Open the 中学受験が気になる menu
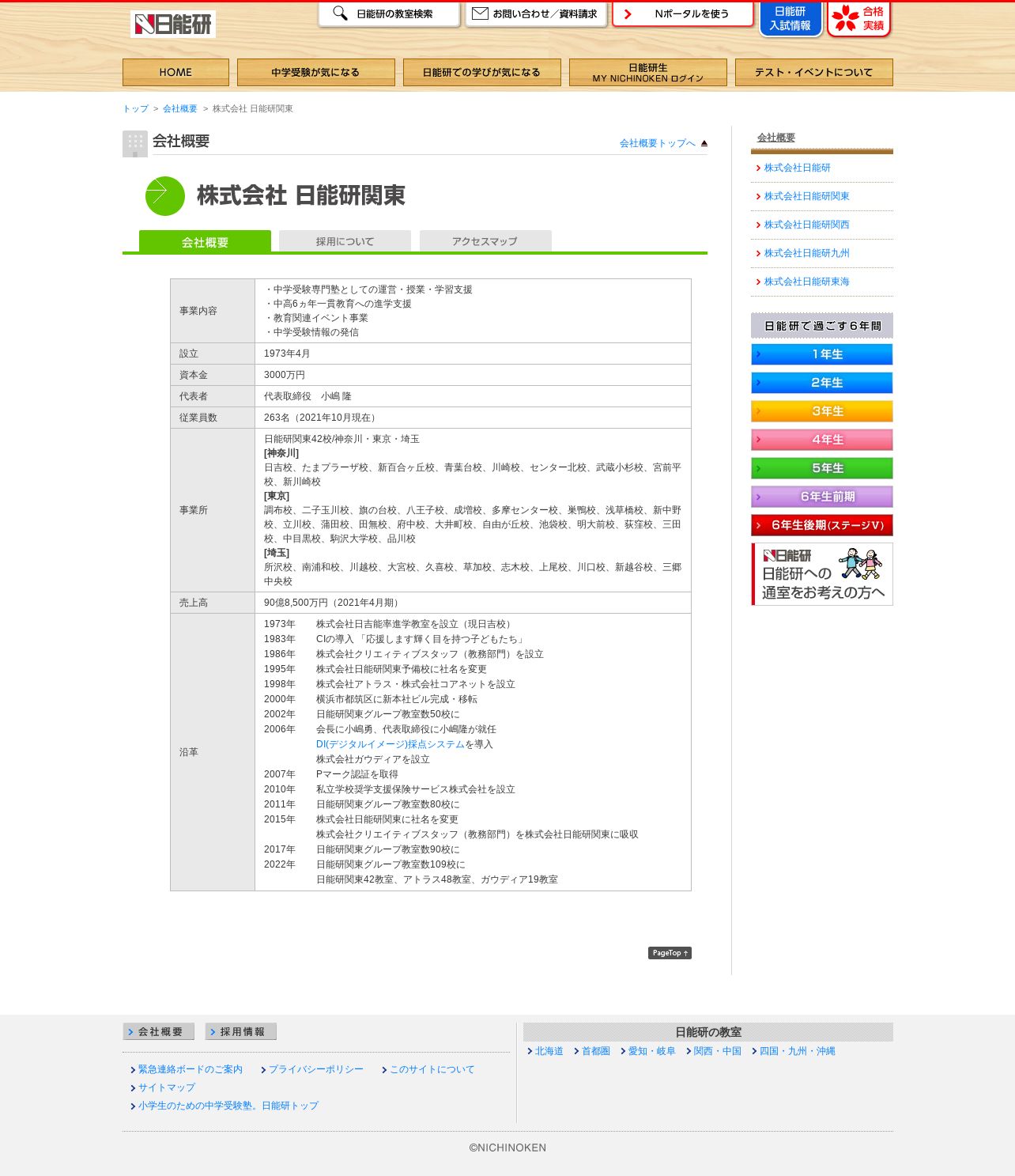1015x1176 pixels. pos(315,72)
